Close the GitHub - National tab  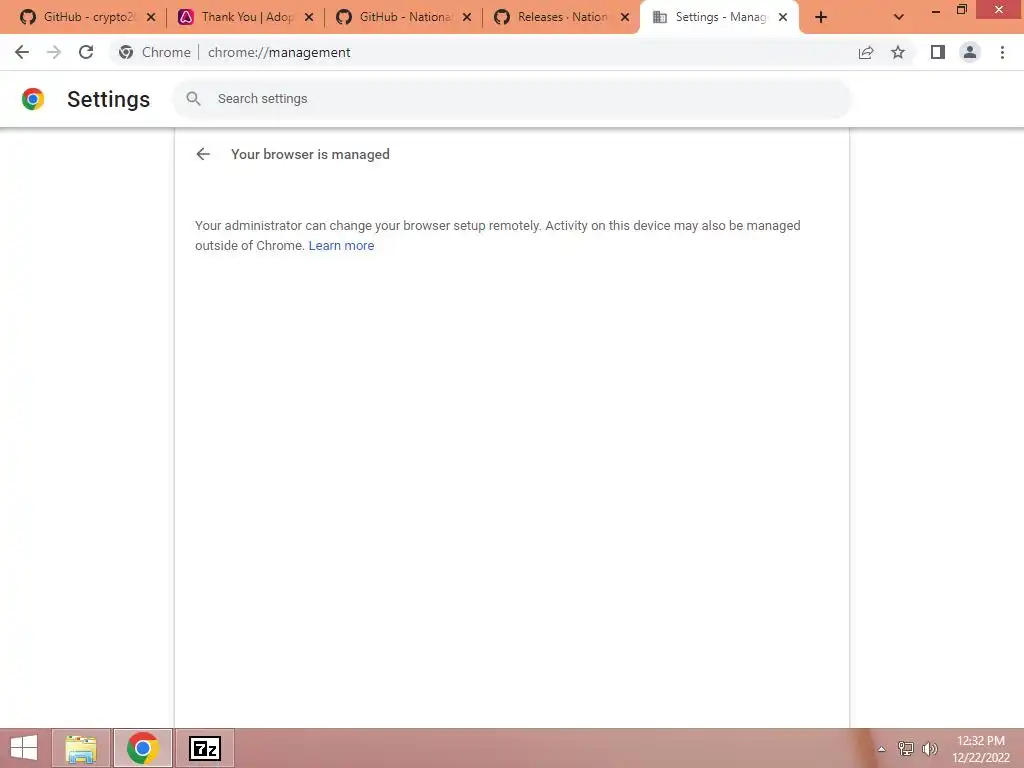[x=467, y=18]
